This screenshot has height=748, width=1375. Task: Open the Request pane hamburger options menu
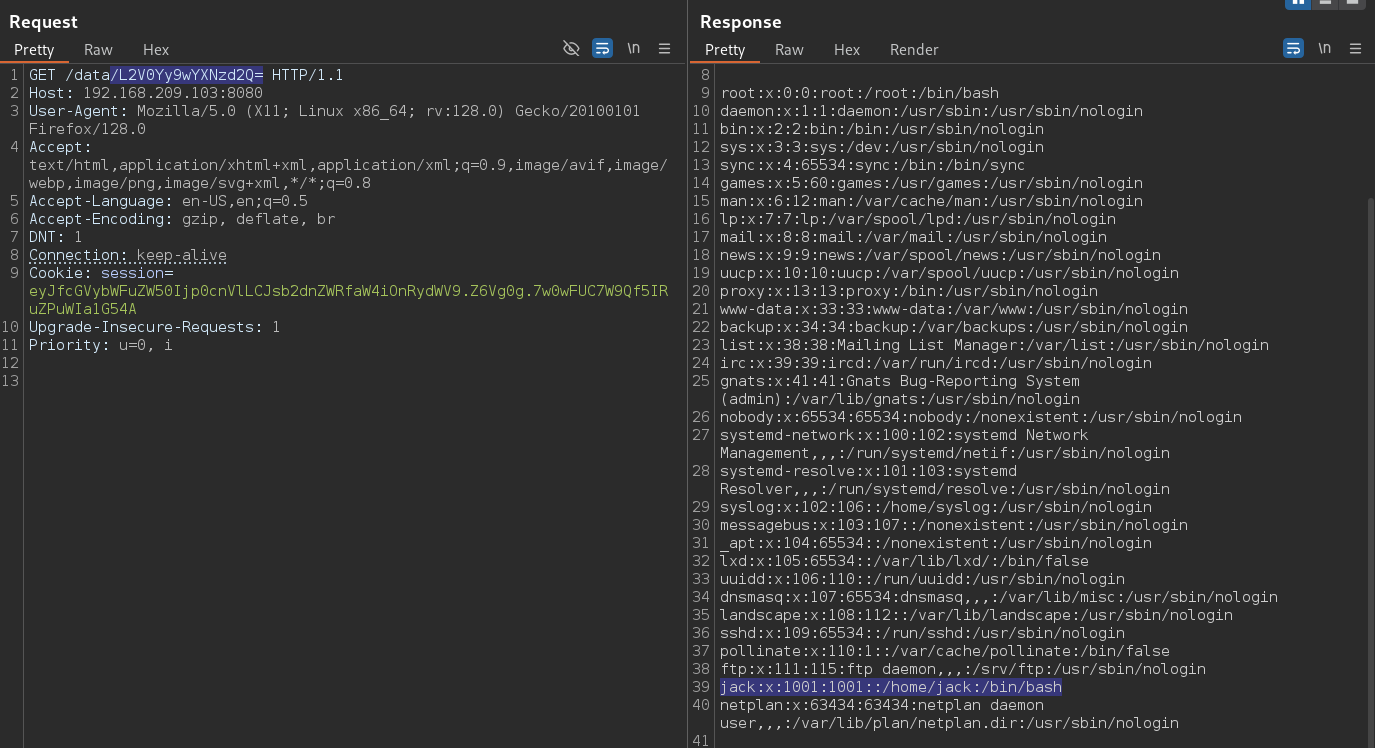[x=664, y=48]
